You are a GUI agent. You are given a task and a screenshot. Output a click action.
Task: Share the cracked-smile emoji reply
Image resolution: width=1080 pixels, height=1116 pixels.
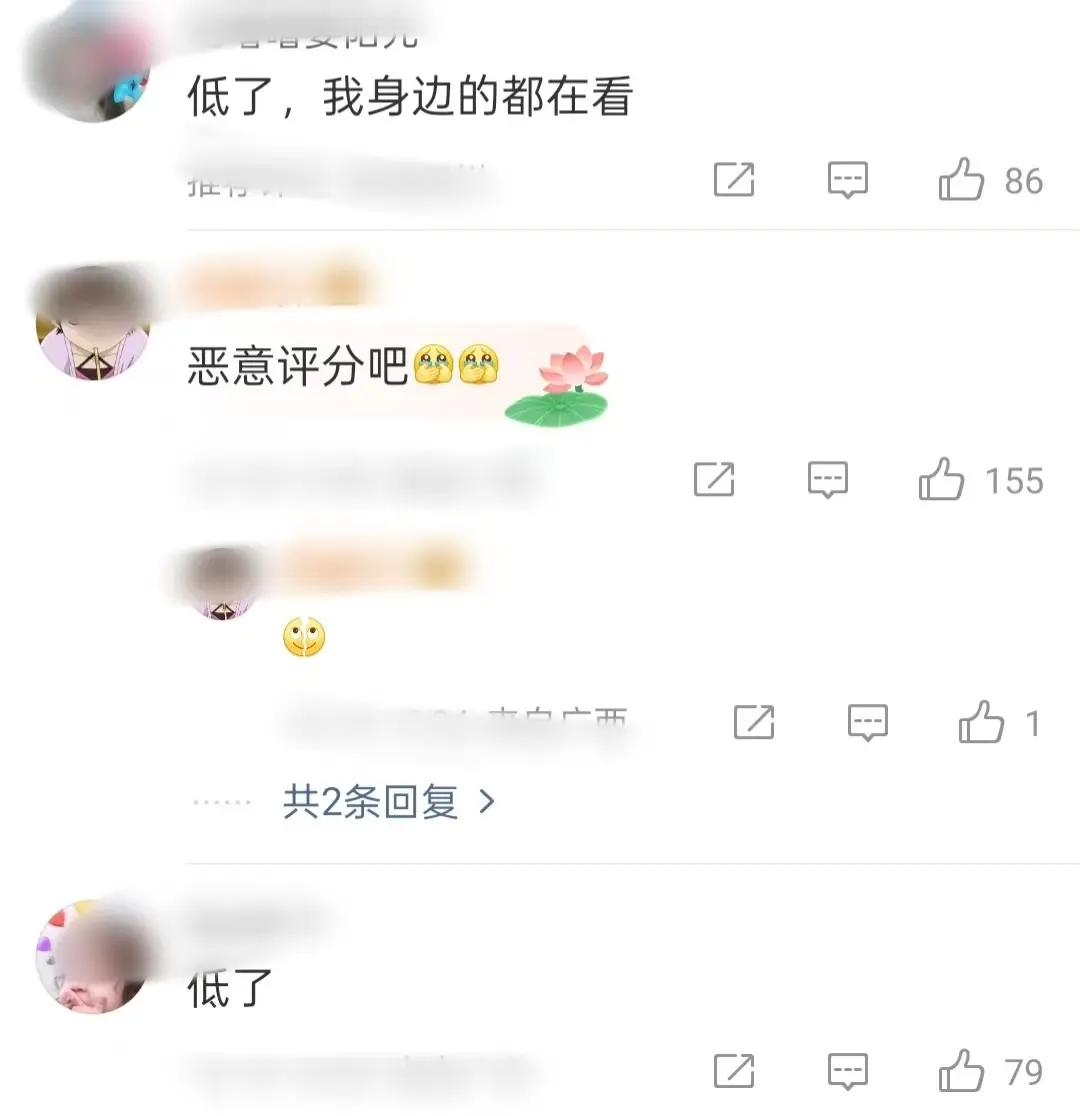coord(754,722)
